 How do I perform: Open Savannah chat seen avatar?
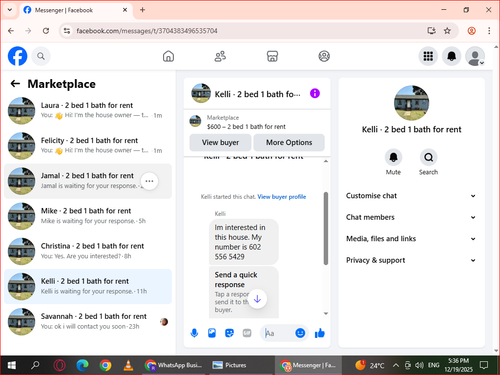164,322
